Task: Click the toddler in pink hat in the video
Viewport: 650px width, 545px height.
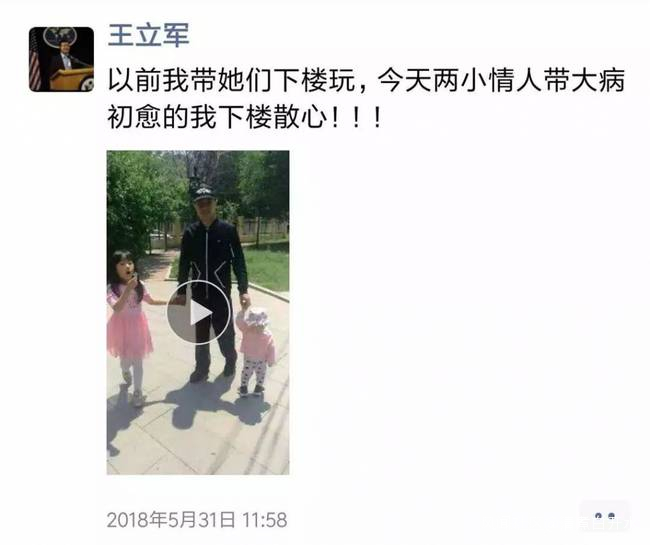Action: (x=255, y=350)
